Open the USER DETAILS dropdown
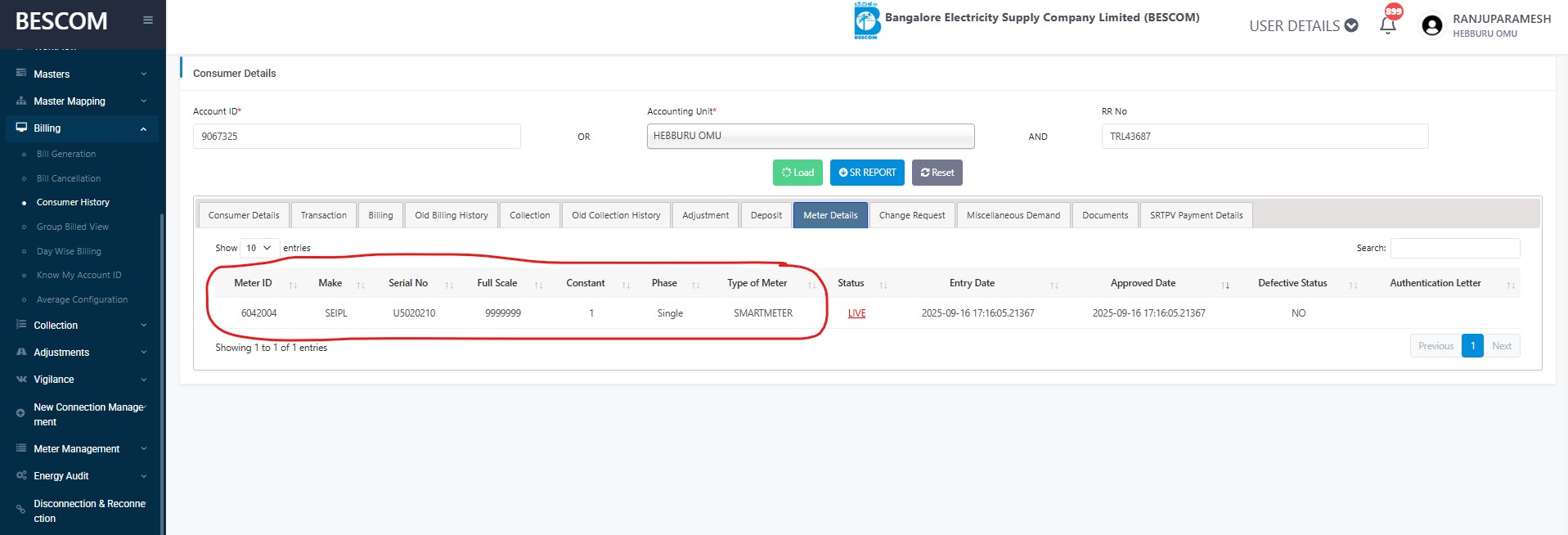This screenshot has height=535, width=1568. [1303, 26]
